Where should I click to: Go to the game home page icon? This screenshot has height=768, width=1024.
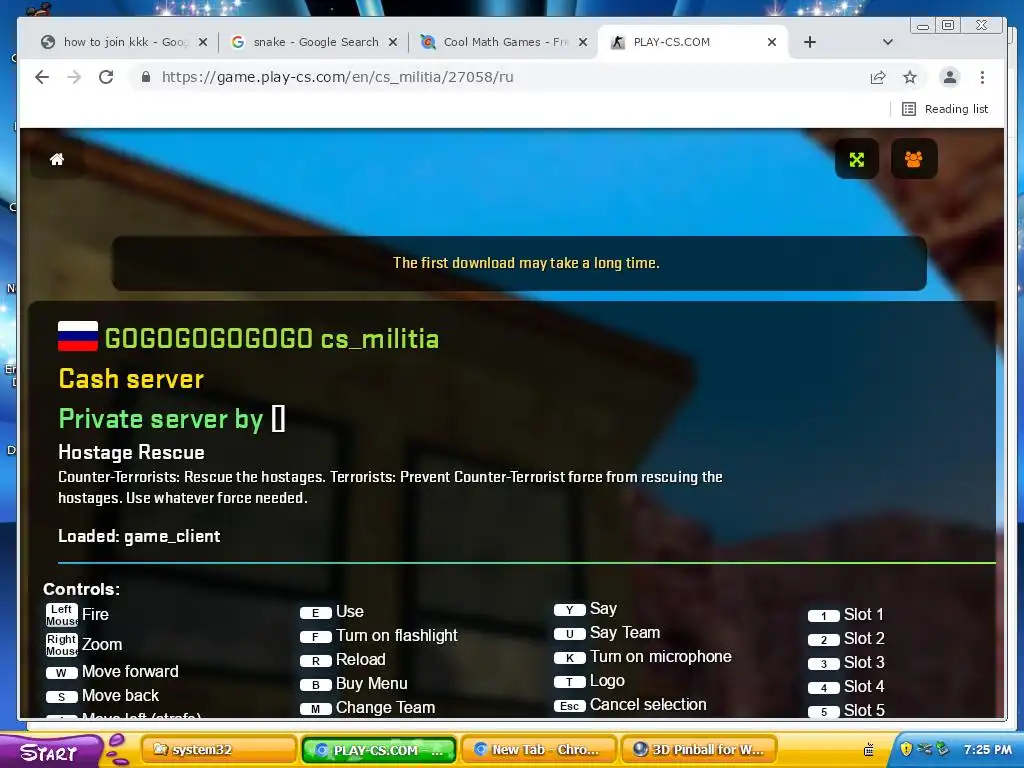(x=57, y=159)
